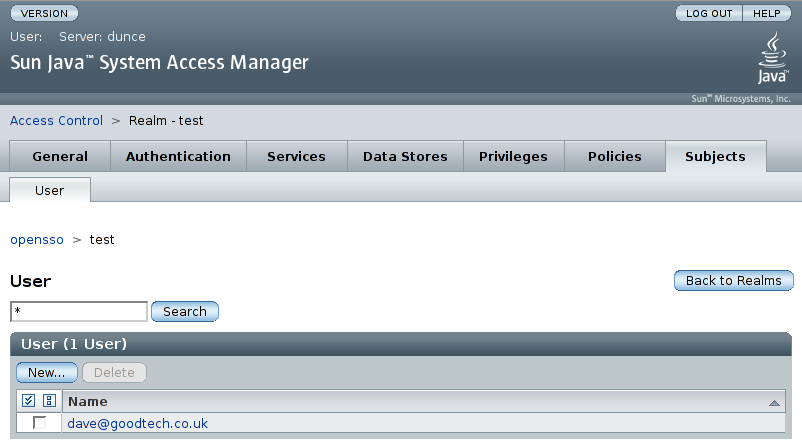Image resolution: width=802 pixels, height=446 pixels.
Task: Open the opensso breadcrumb link
Action: tap(37, 240)
